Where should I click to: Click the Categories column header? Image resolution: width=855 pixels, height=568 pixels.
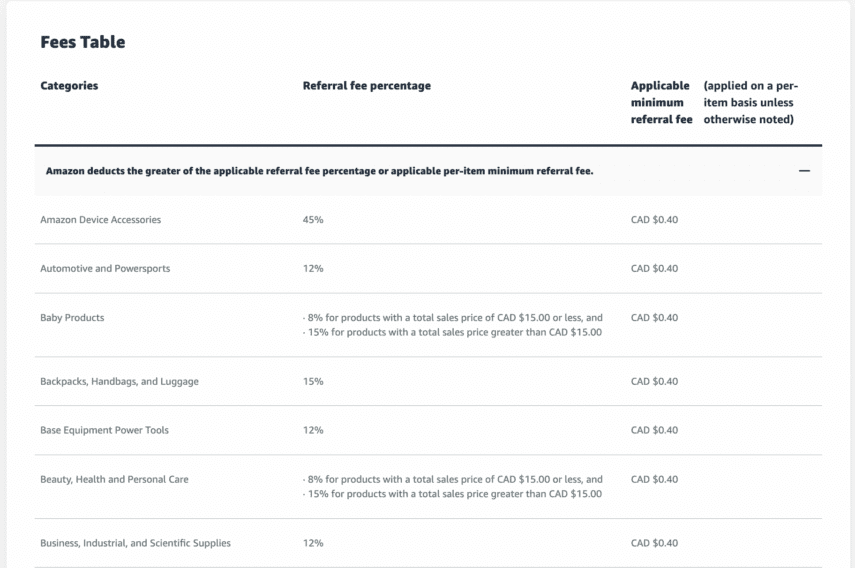coord(69,86)
